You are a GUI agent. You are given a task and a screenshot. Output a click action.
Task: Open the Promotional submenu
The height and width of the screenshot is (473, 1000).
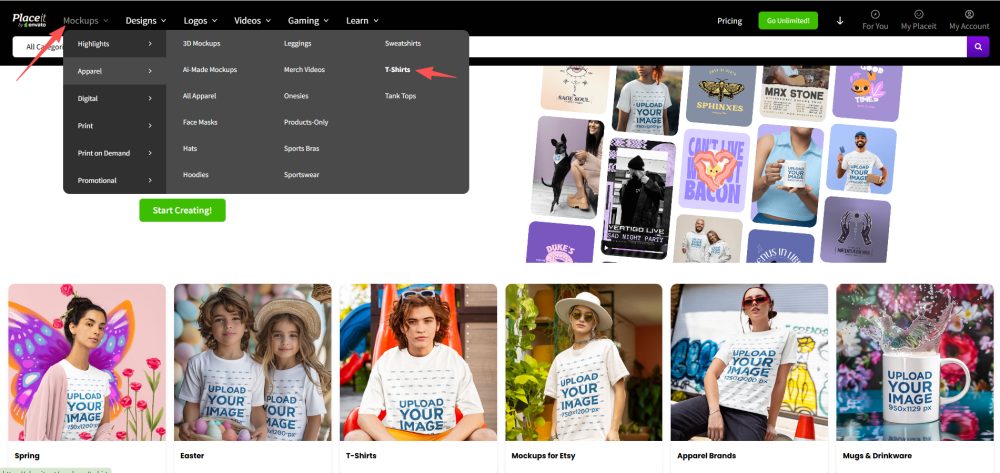pos(115,180)
